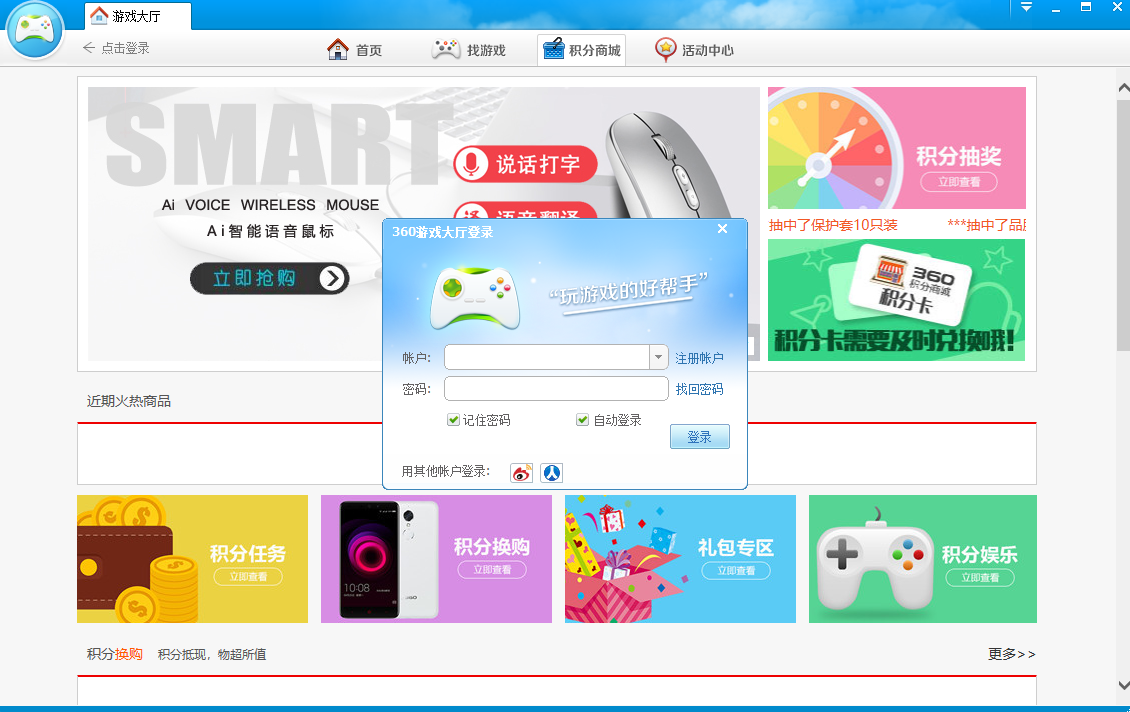
Task: Click the 积分换购 section heading
Action: coord(115,654)
